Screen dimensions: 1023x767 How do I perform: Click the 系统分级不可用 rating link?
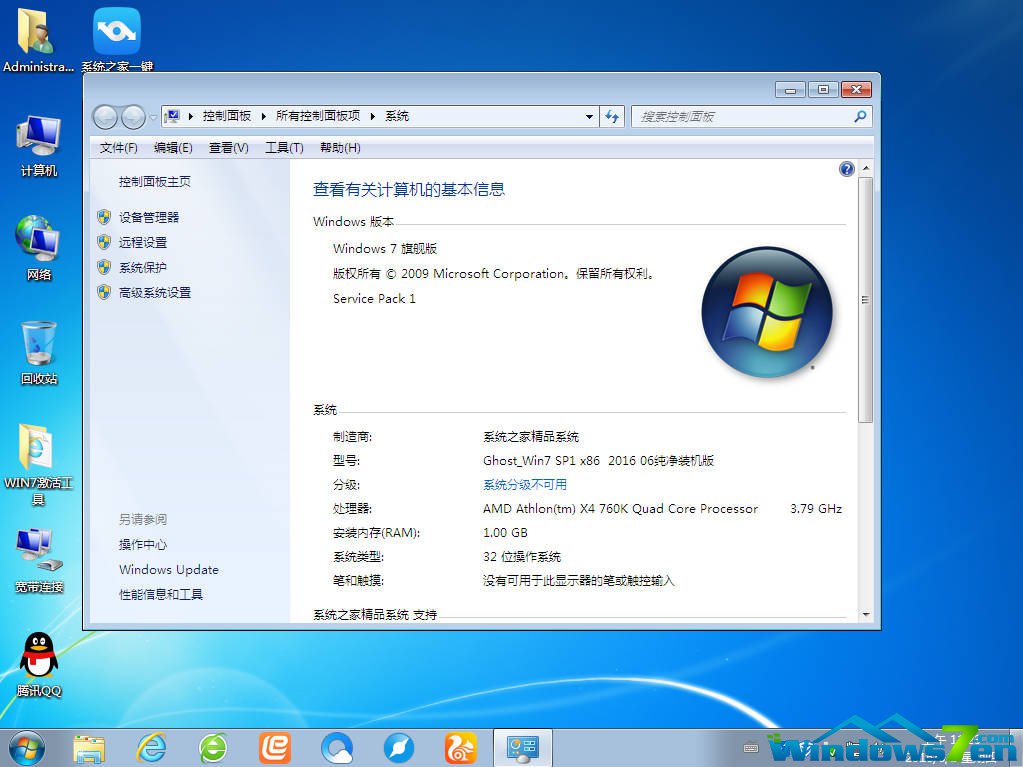524,484
